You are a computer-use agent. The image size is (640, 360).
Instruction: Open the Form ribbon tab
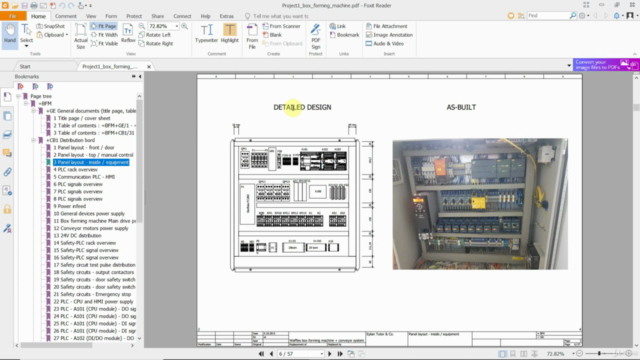[111, 16]
